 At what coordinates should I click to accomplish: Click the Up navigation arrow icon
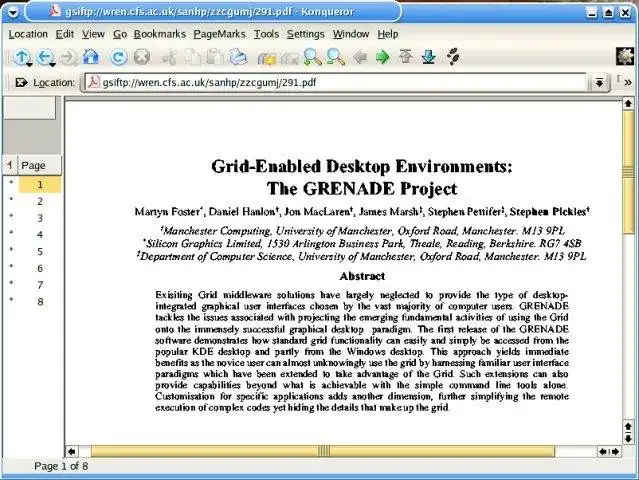tap(21, 57)
